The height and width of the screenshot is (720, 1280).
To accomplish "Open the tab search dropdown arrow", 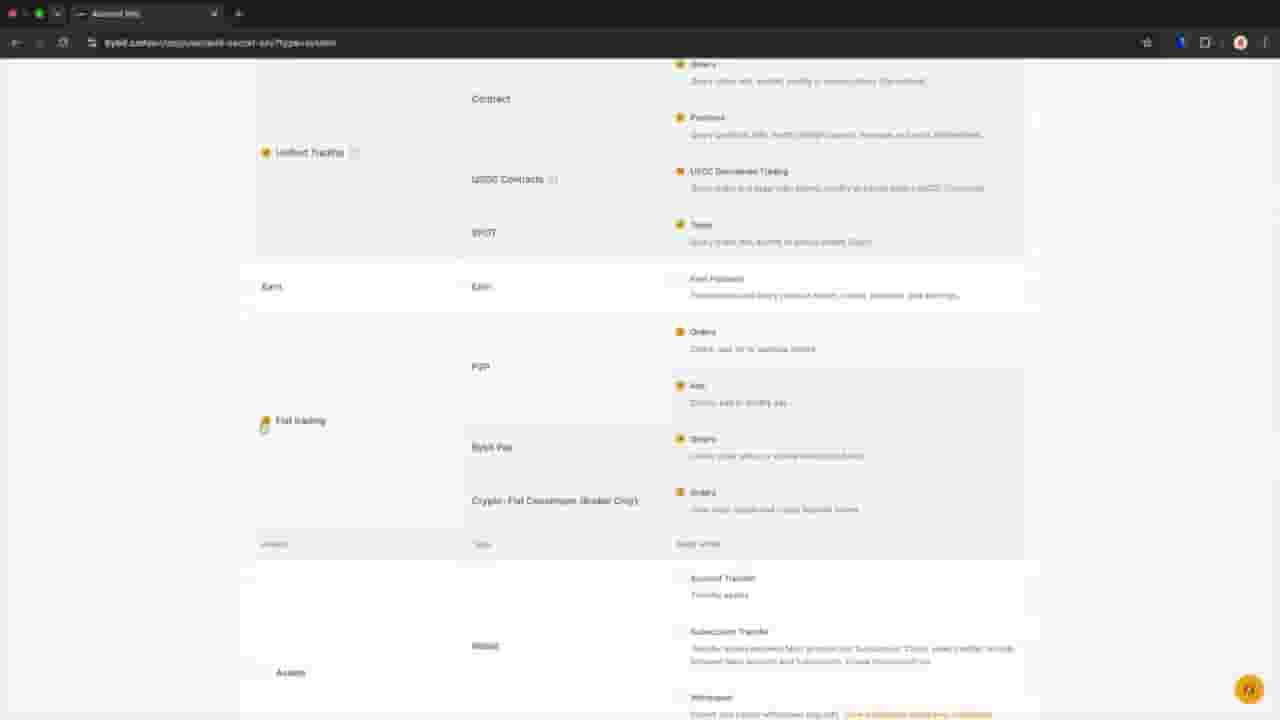I will (57, 14).
